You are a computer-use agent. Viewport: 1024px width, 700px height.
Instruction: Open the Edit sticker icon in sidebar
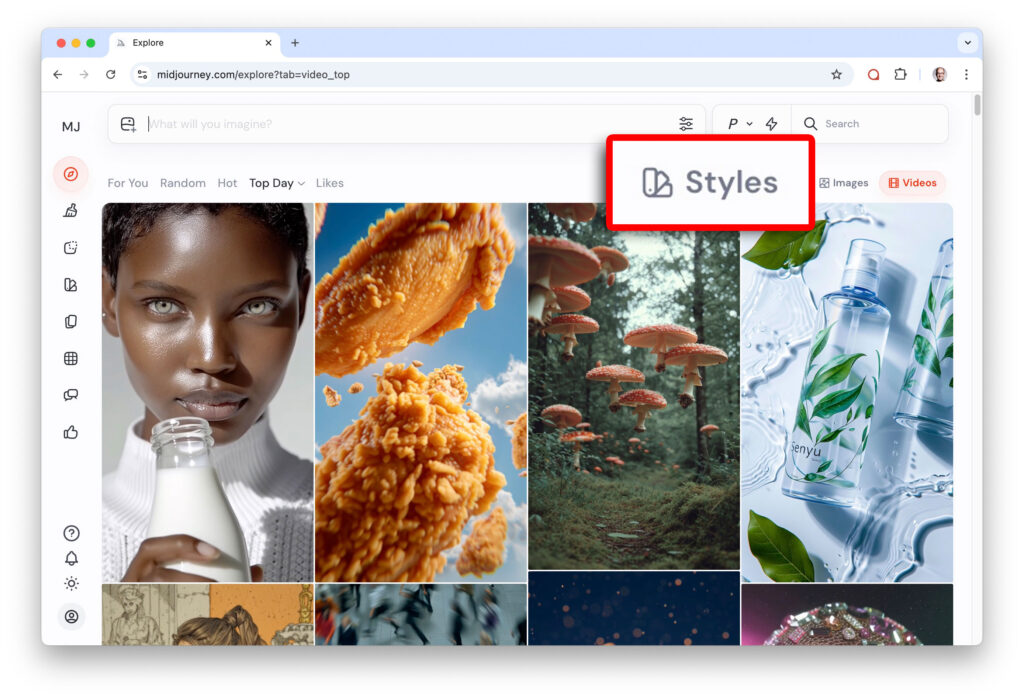coord(70,248)
